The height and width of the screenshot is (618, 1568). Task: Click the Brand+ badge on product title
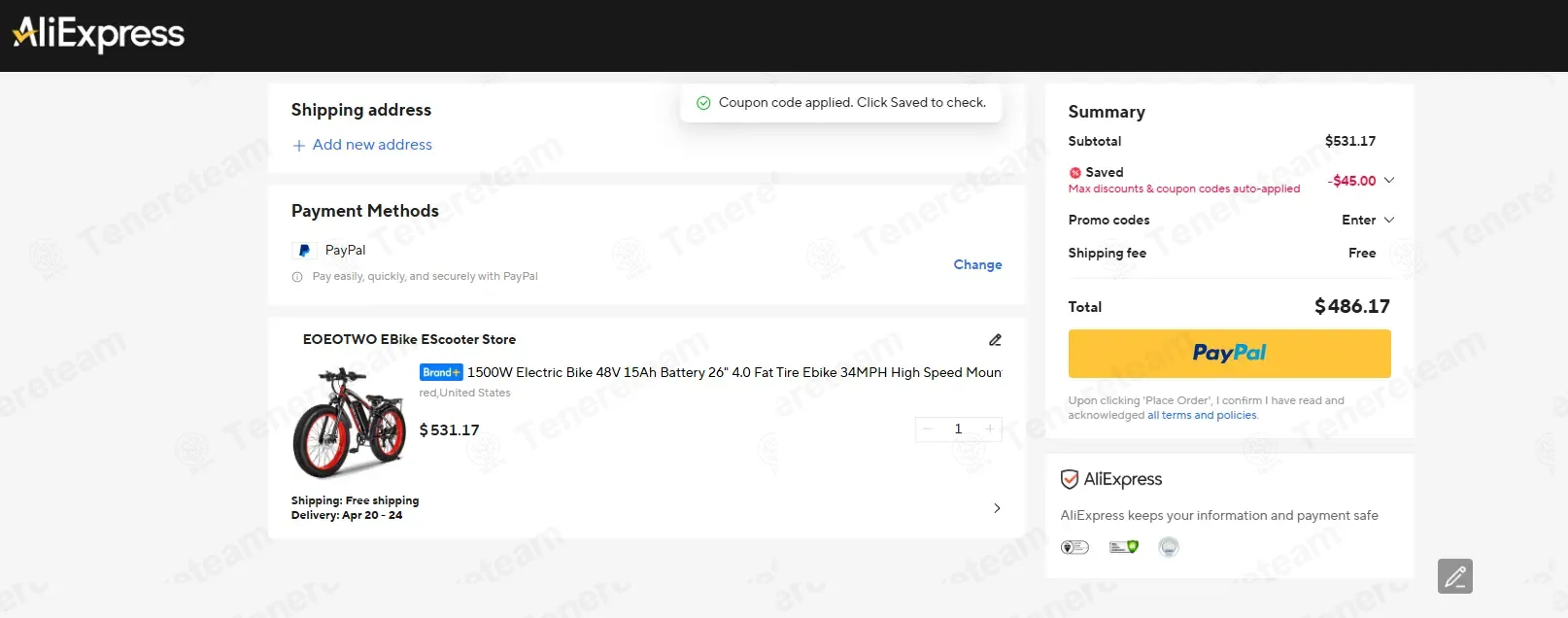coord(441,372)
